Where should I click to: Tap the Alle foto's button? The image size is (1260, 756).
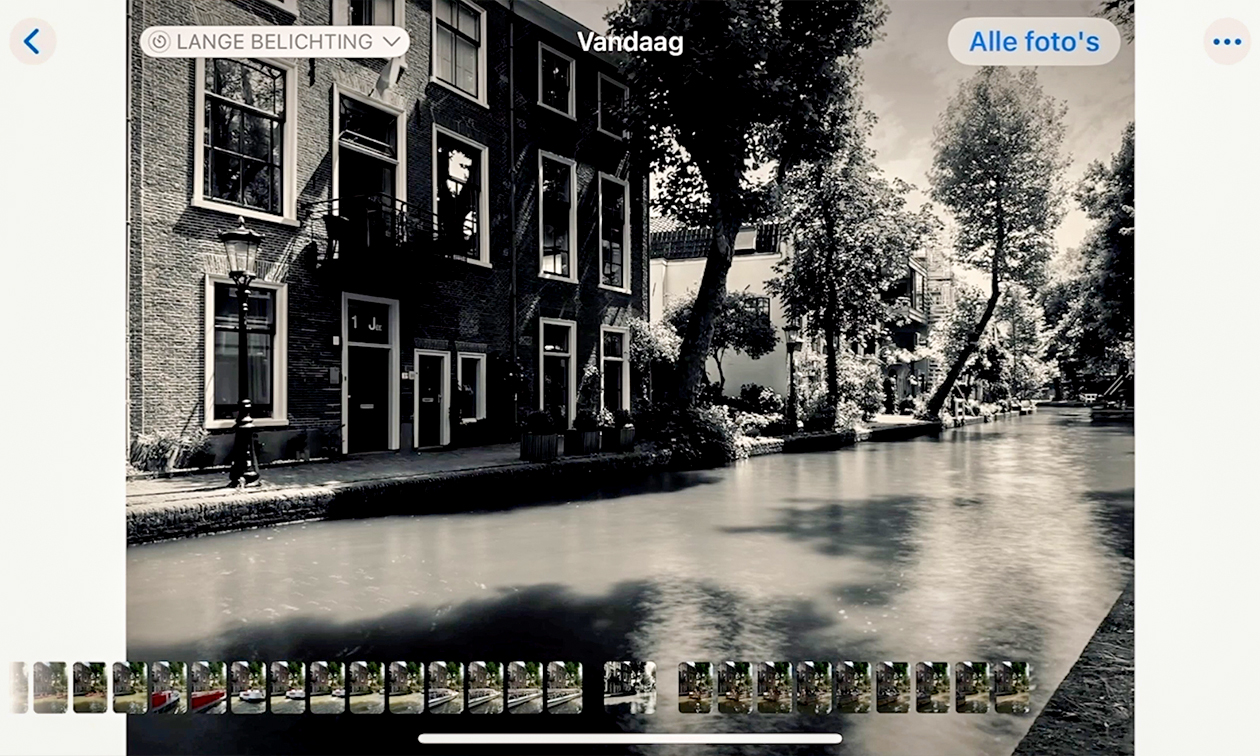click(1033, 41)
